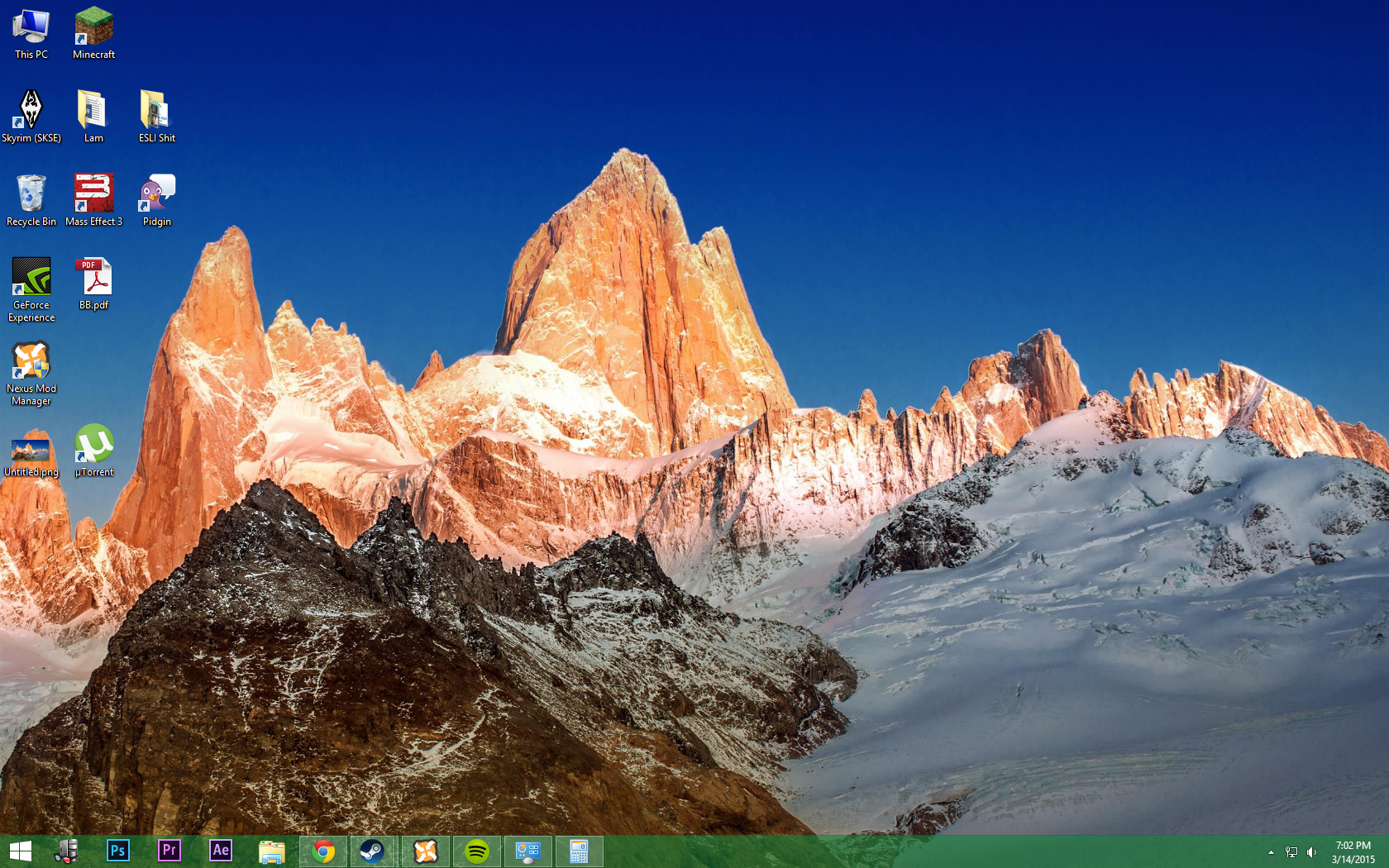This screenshot has width=1389, height=868.
Task: Select the Pidgin desktop shortcut
Action: (x=156, y=200)
